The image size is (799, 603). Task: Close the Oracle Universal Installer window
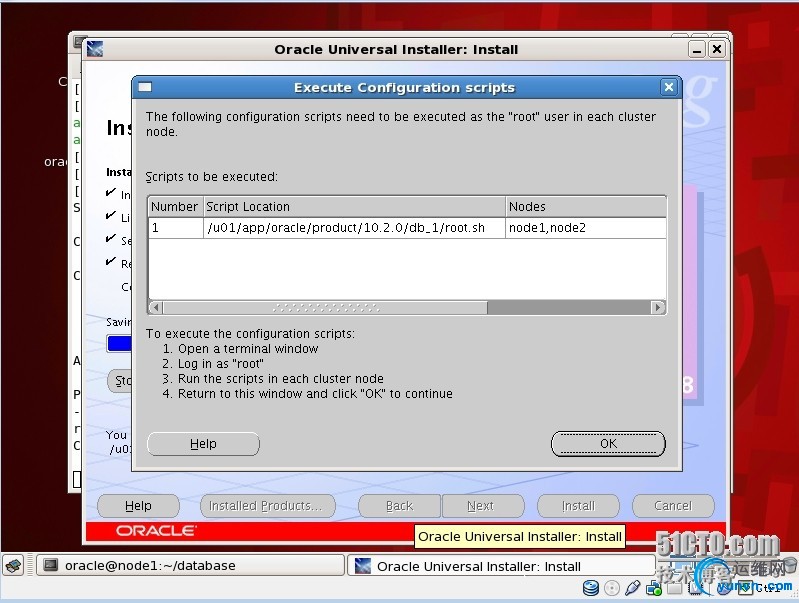[x=716, y=49]
